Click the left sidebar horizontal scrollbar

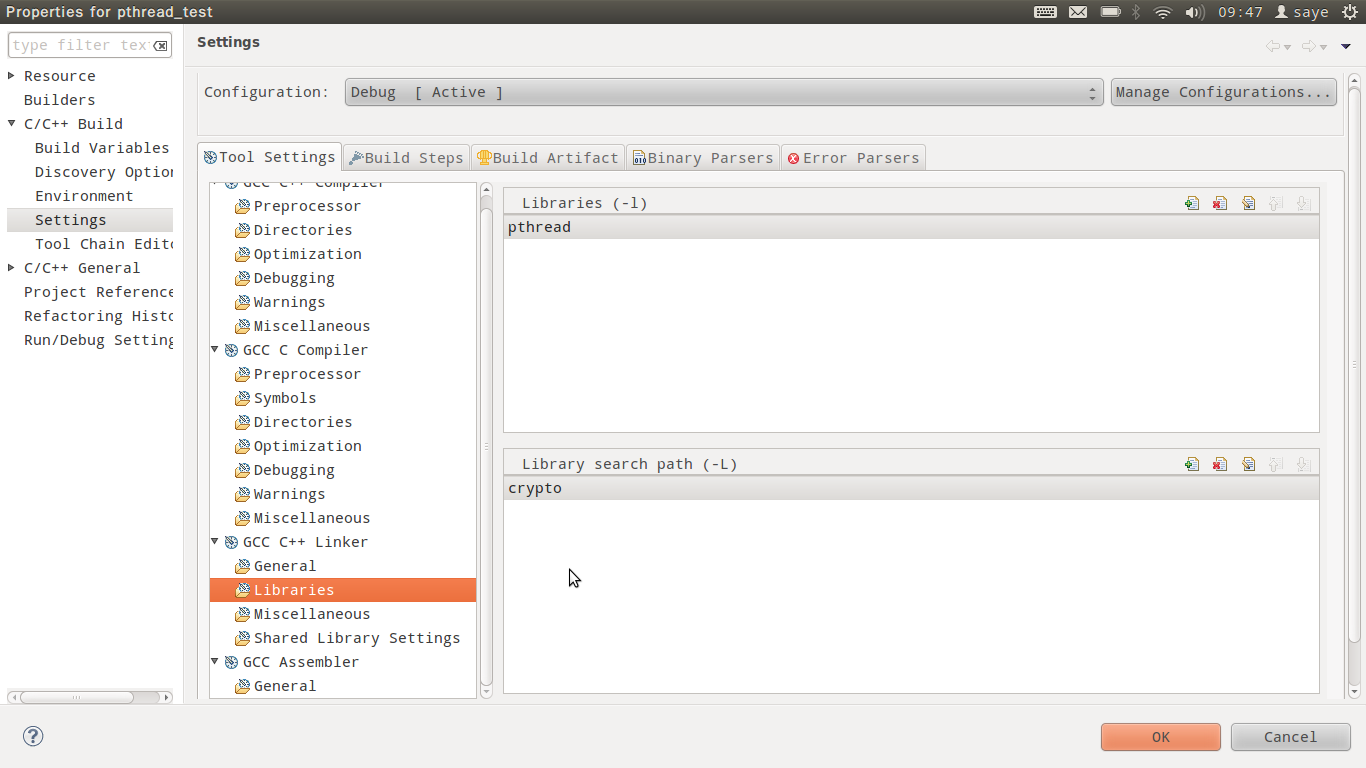coord(77,697)
